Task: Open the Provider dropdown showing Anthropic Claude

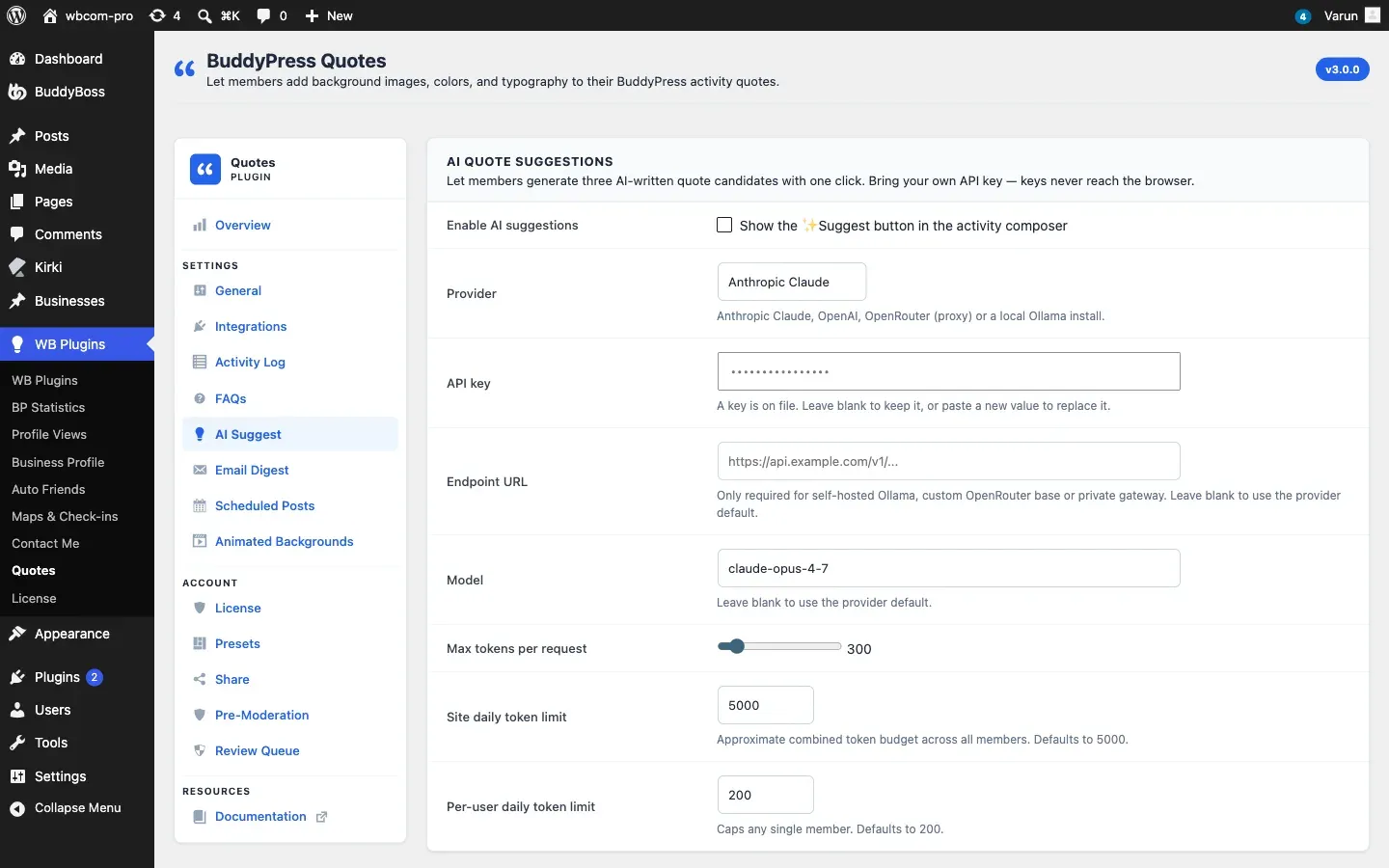Action: pyautogui.click(x=792, y=282)
